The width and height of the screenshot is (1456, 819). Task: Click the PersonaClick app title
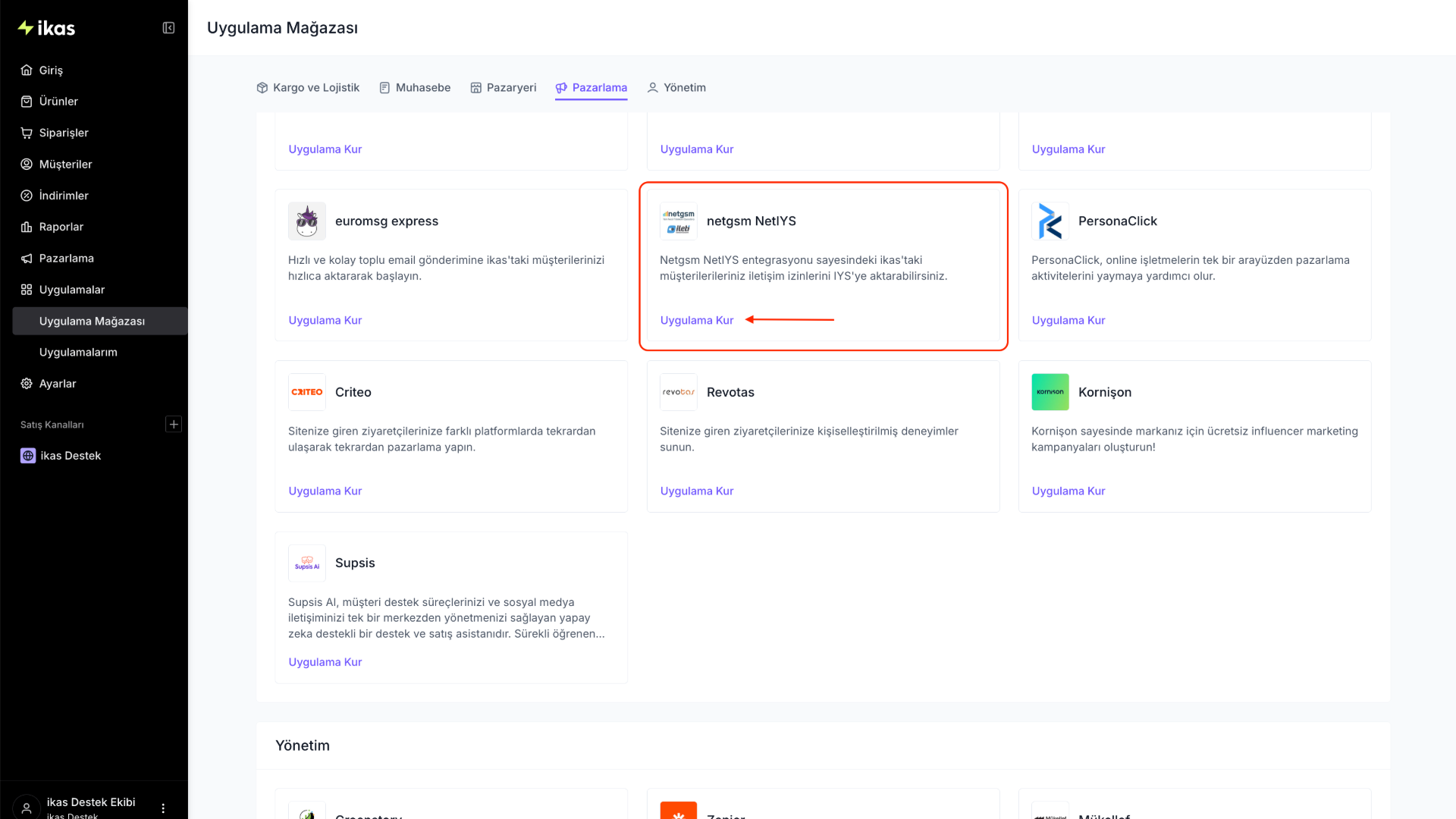pos(1118,221)
